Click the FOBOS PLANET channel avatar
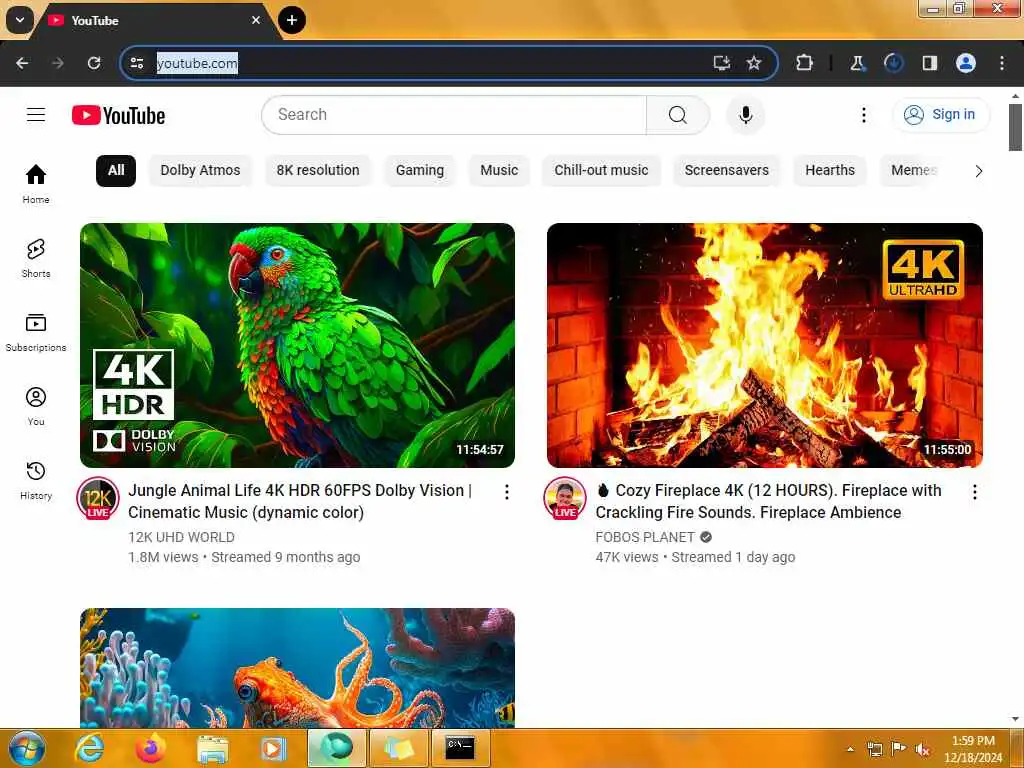This screenshot has height=768, width=1024. [x=565, y=499]
